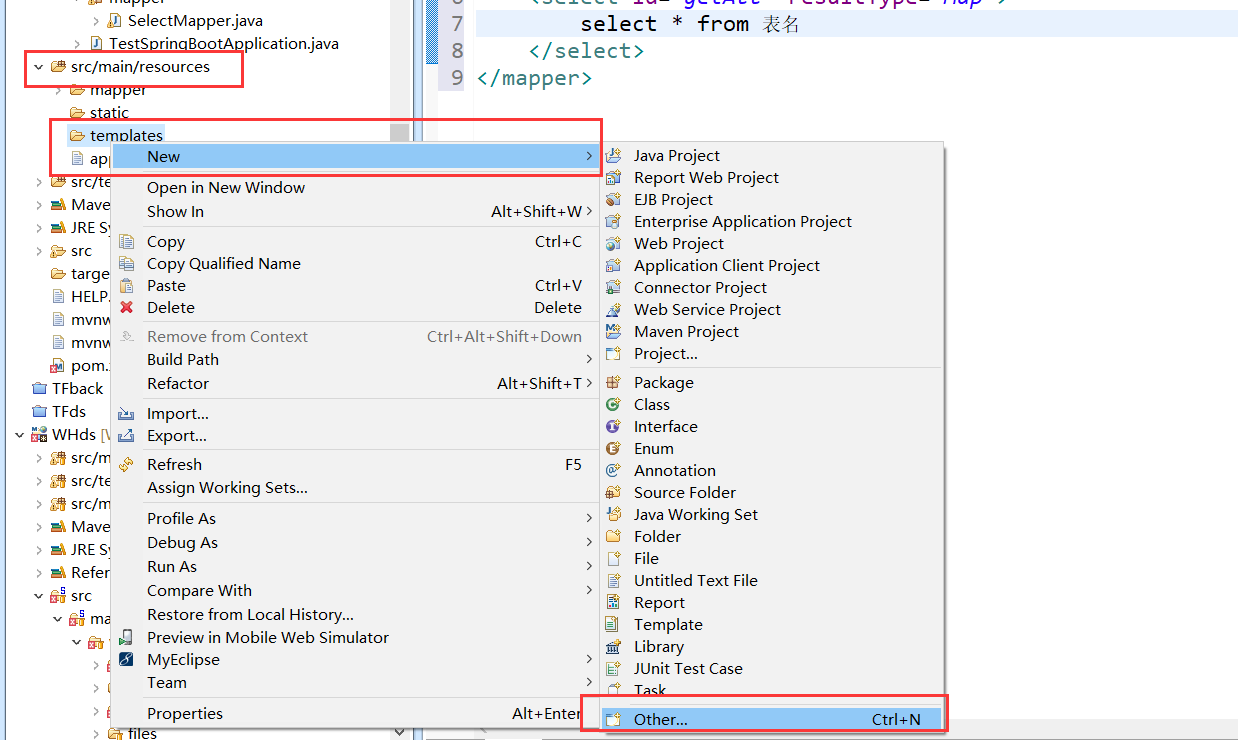Select Report entry in New submenu
The height and width of the screenshot is (740, 1238).
pos(659,602)
